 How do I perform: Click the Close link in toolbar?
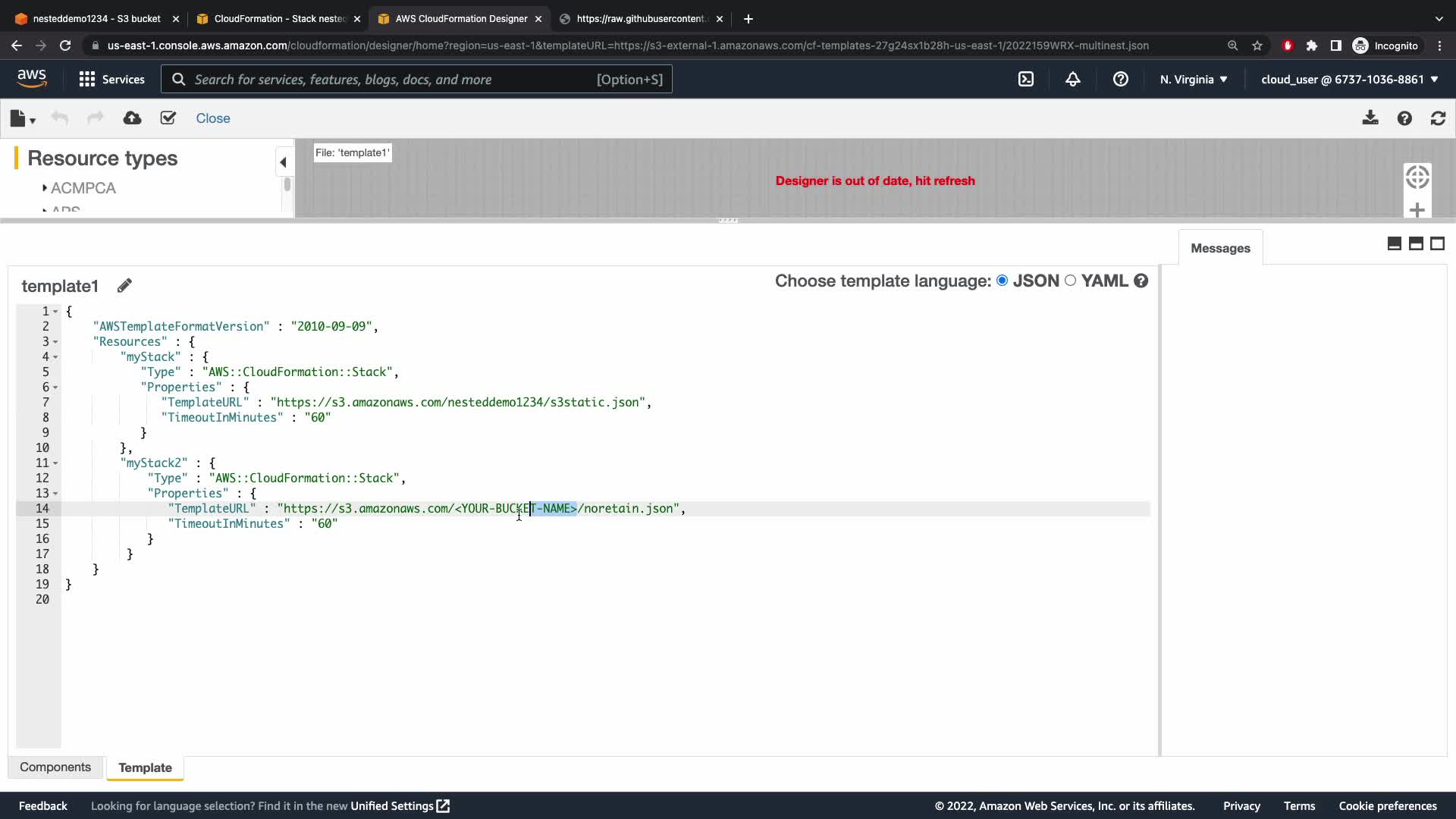[x=213, y=118]
